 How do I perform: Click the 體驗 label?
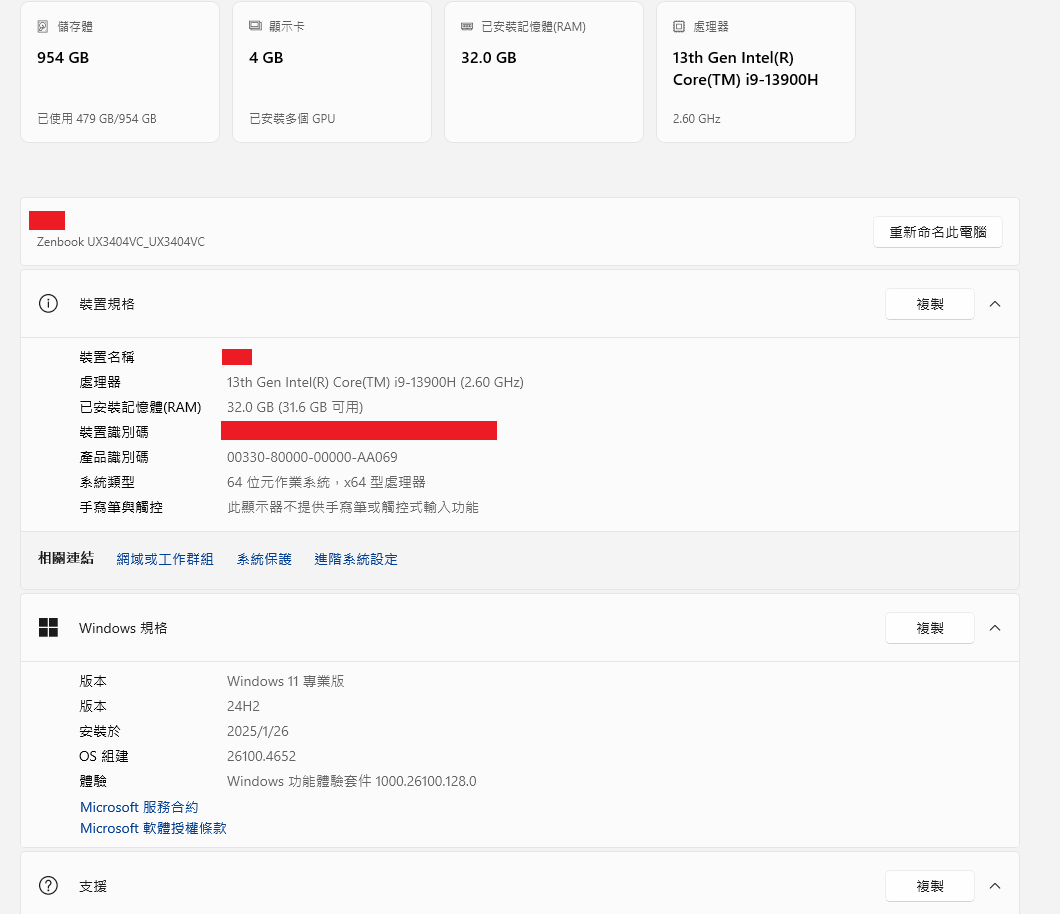(x=93, y=781)
